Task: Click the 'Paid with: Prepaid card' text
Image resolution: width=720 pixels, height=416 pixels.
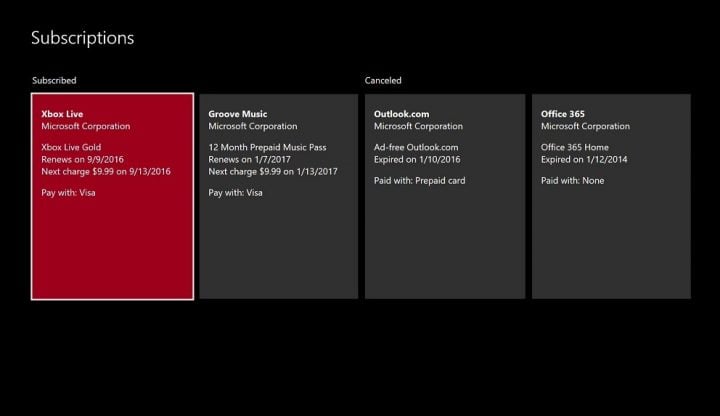Action: point(419,181)
